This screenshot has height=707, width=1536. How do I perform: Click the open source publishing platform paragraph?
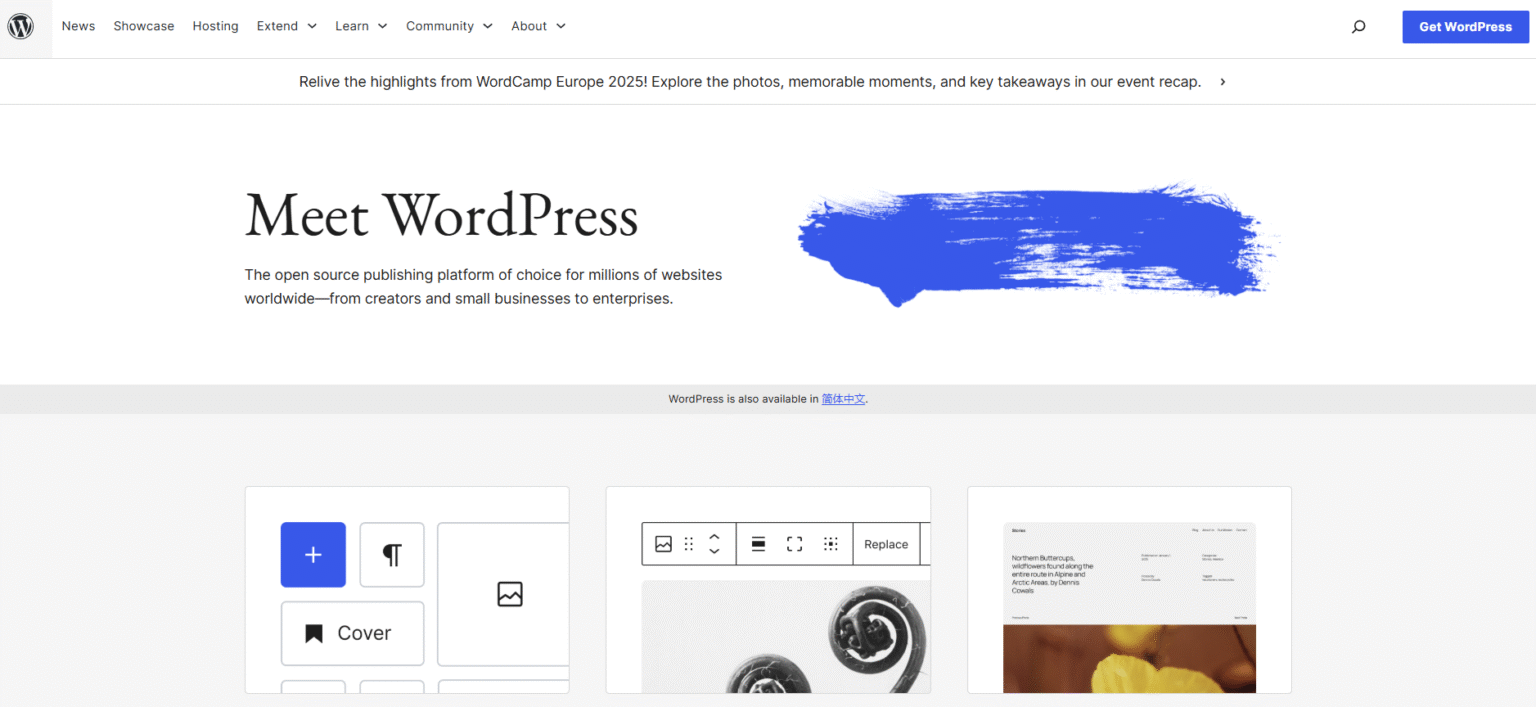(x=483, y=286)
